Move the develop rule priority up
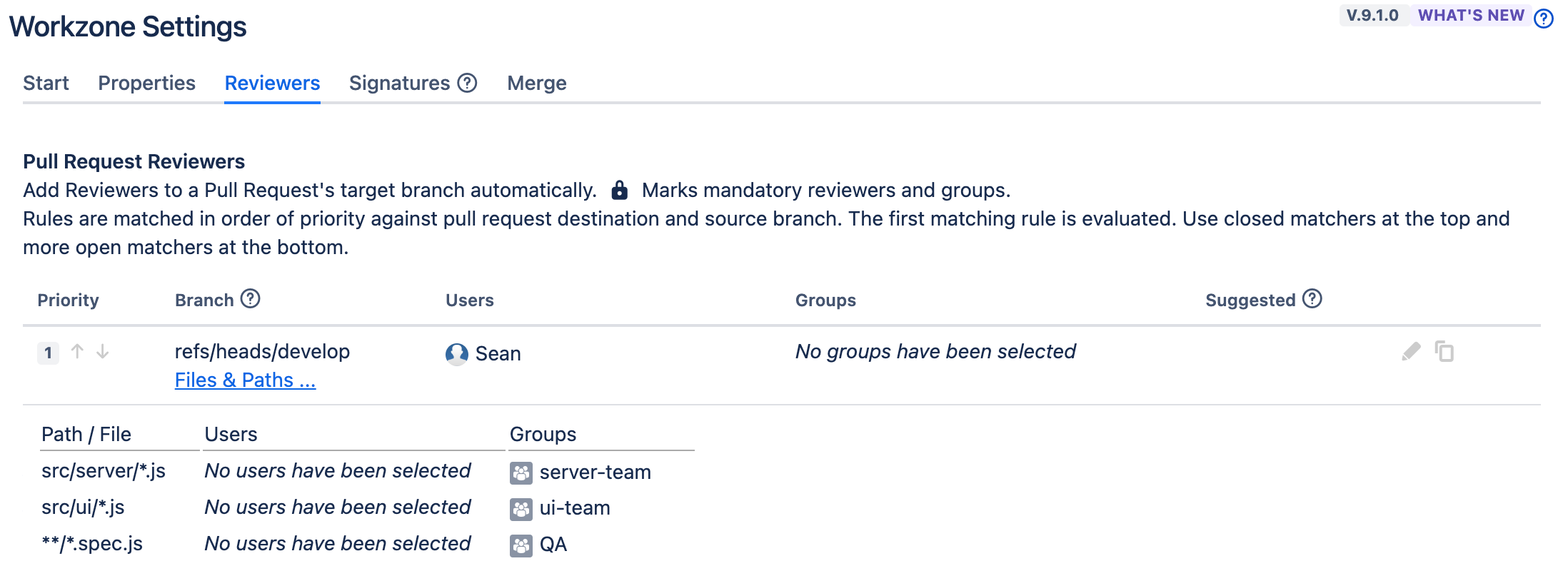The image size is (1568, 571). pos(77,351)
